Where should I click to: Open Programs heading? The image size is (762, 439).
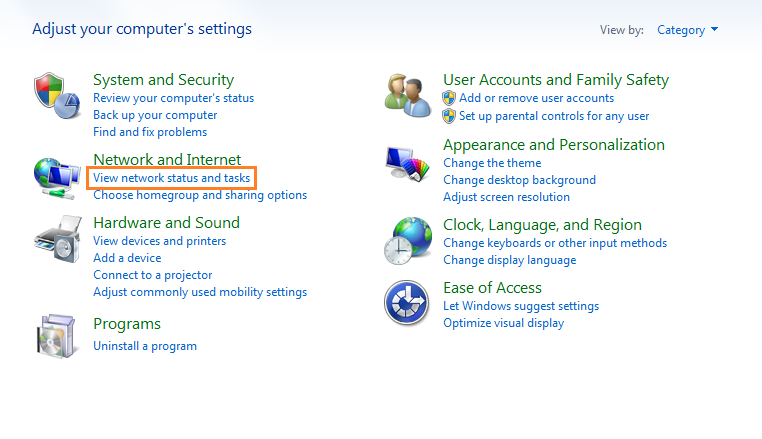point(127,324)
